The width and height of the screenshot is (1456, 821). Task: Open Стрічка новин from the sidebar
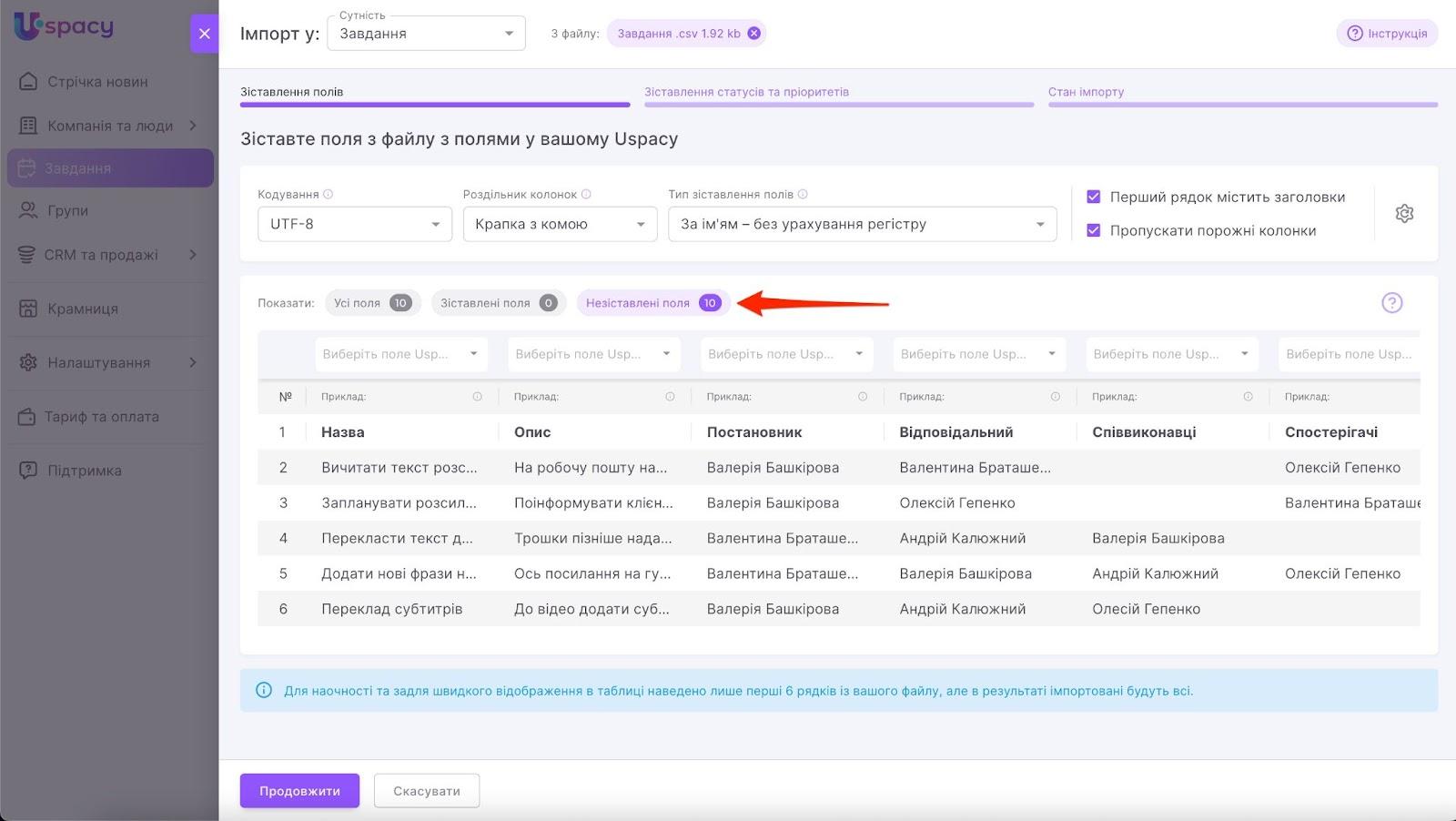point(97,82)
